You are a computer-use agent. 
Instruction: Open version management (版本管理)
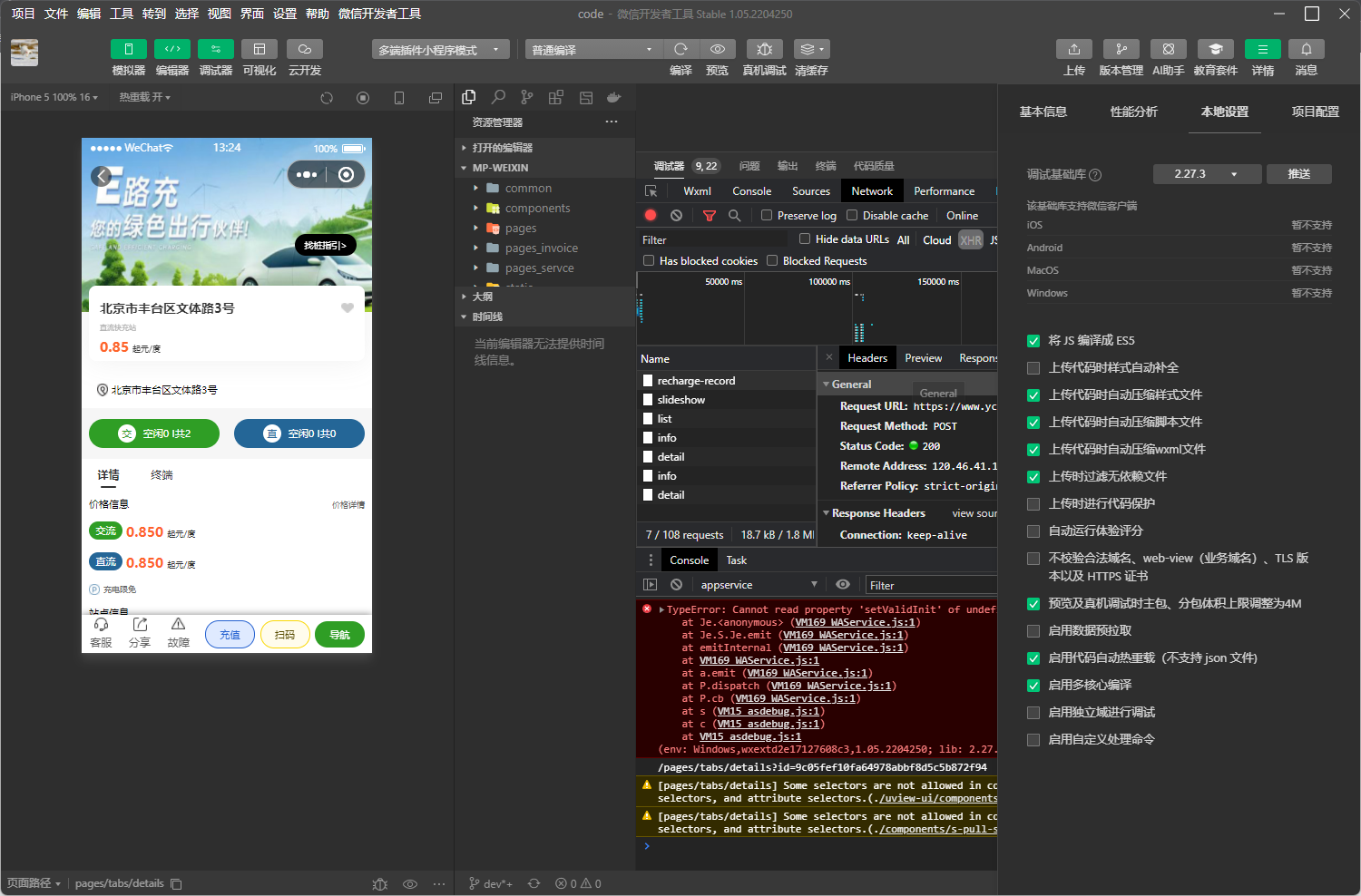point(1121,49)
